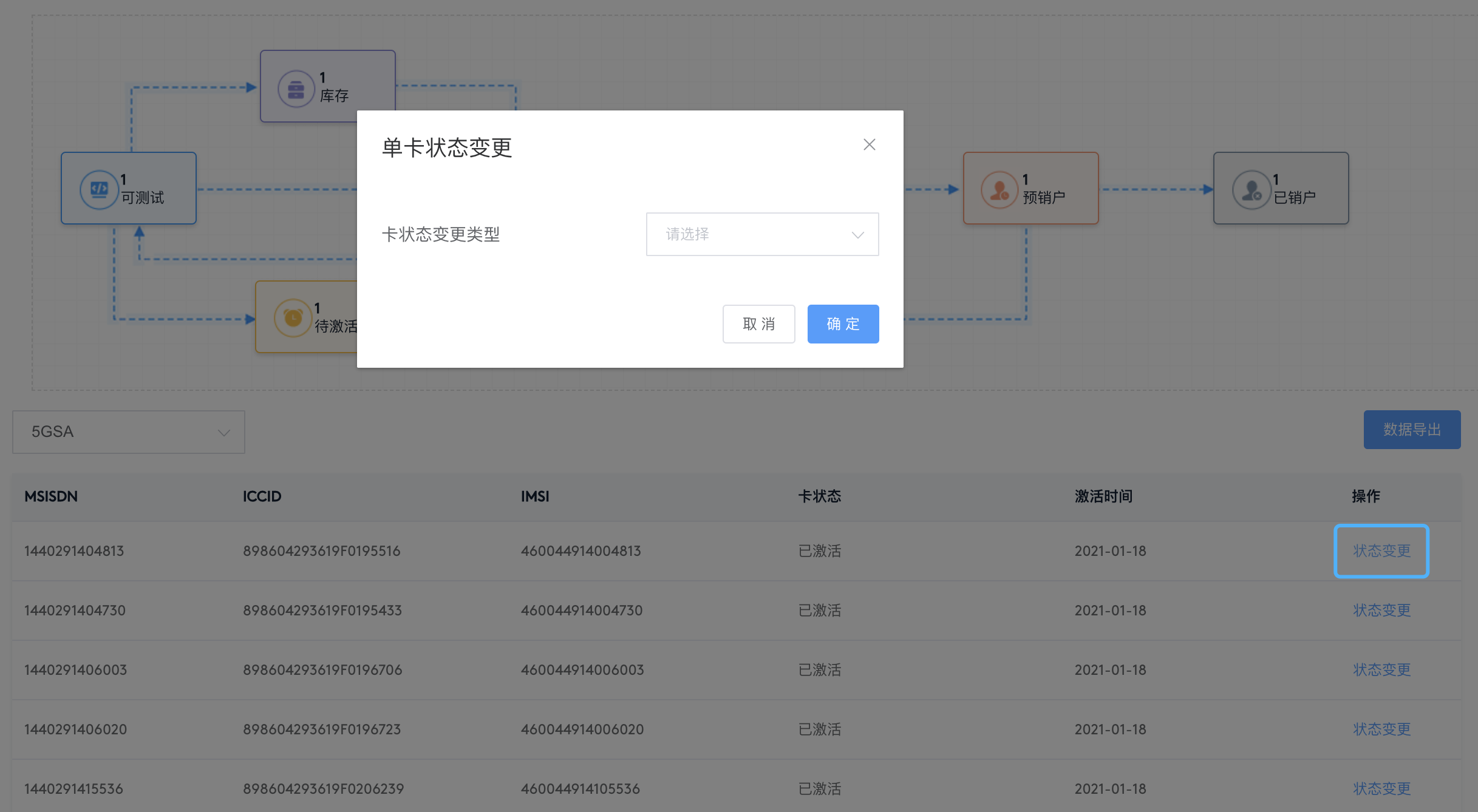Click the dropdown arrow icon in the dialog

(857, 234)
